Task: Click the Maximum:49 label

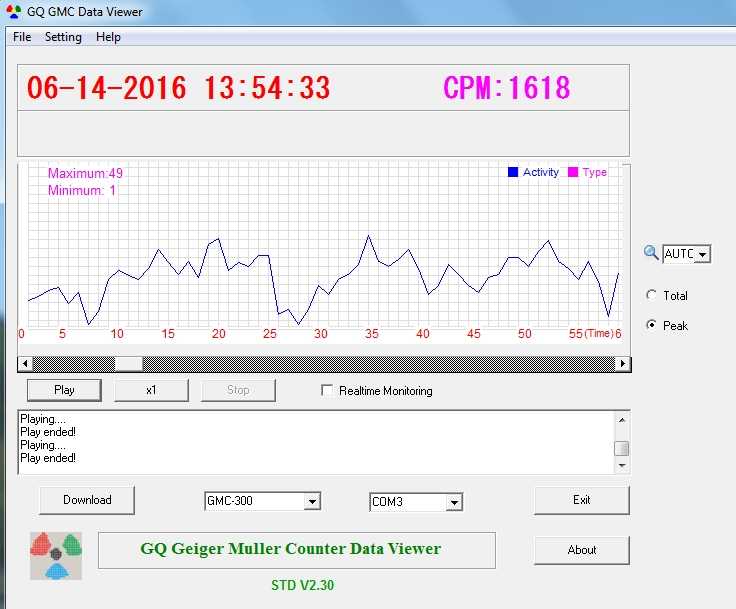Action: point(85,173)
